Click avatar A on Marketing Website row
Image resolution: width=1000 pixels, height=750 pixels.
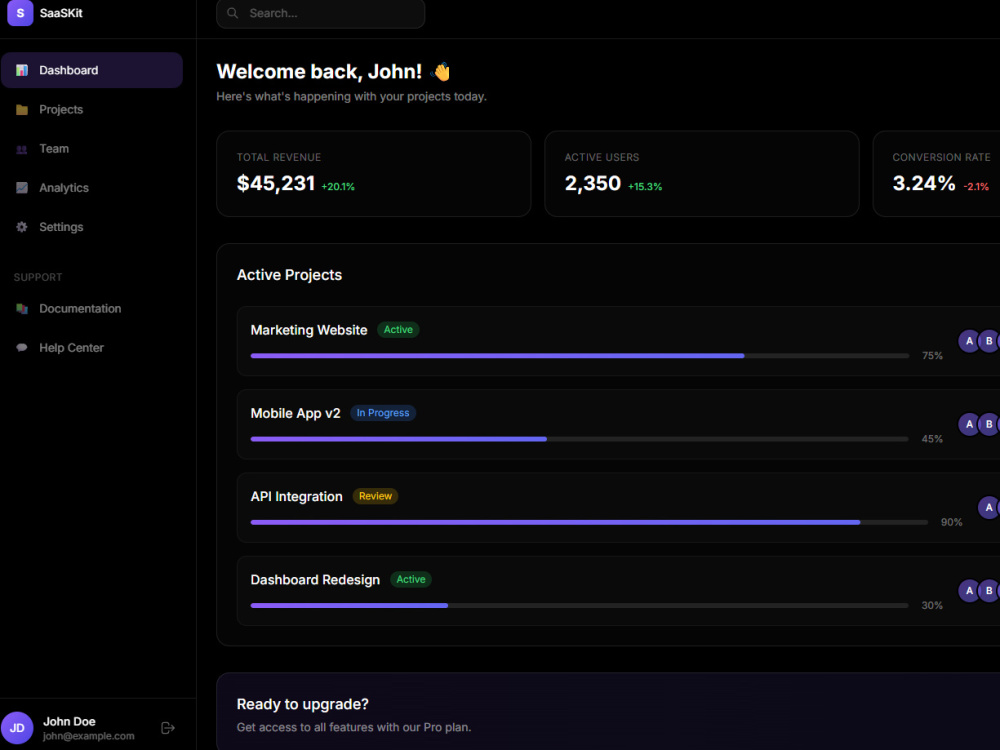click(x=969, y=341)
